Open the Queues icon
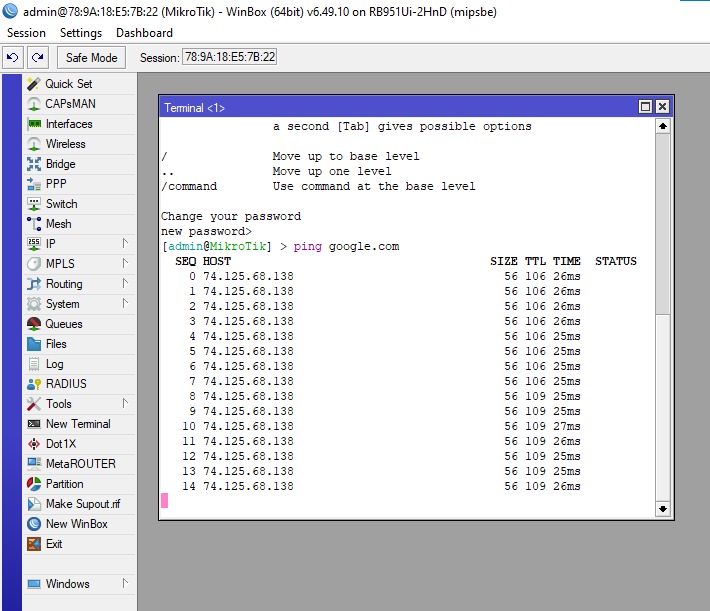This screenshot has height=611, width=710. pyautogui.click(x=34, y=324)
